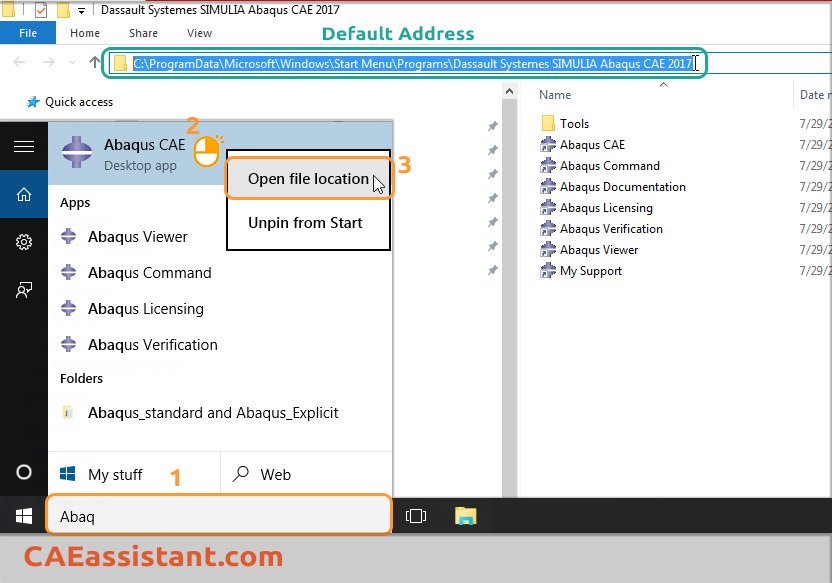832x583 pixels.
Task: Click the Start search box containing Abaq
Action: (219, 516)
